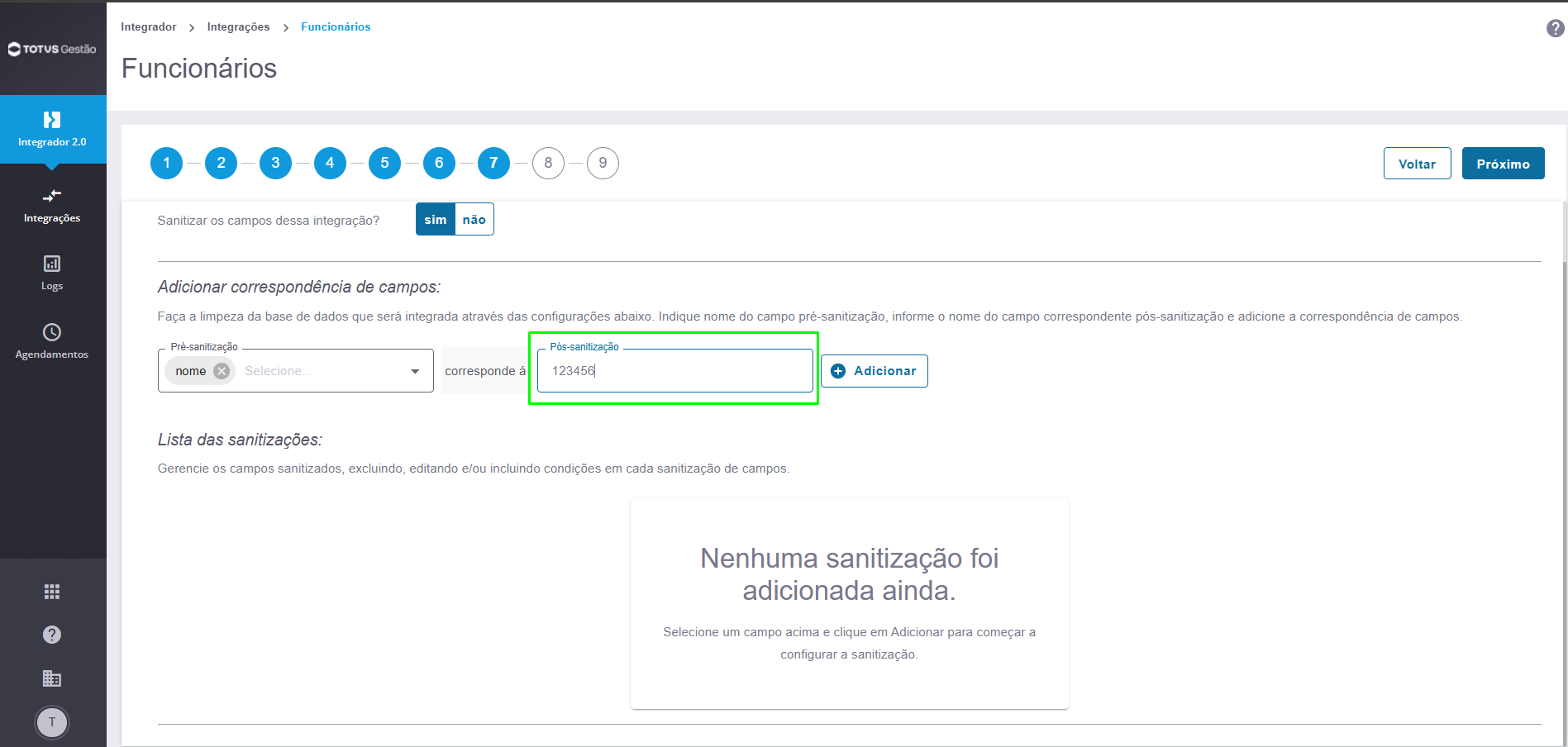Image resolution: width=1568 pixels, height=747 pixels.
Task: Open Agendamentos in the sidebar
Action: 52,342
